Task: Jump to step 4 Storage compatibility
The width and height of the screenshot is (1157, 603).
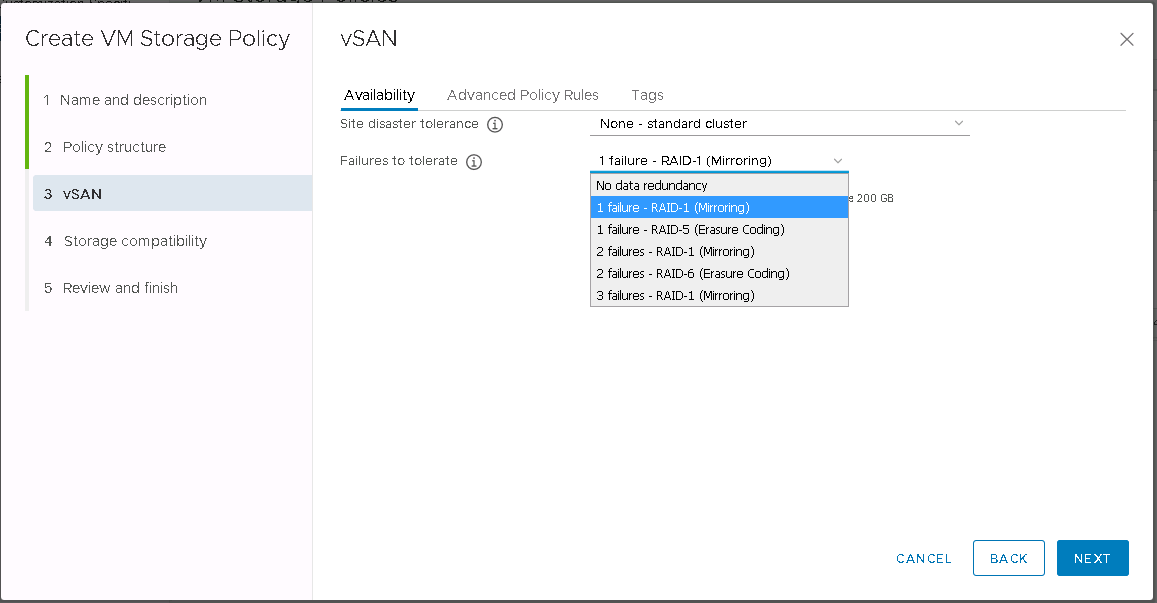Action: click(x=171, y=241)
